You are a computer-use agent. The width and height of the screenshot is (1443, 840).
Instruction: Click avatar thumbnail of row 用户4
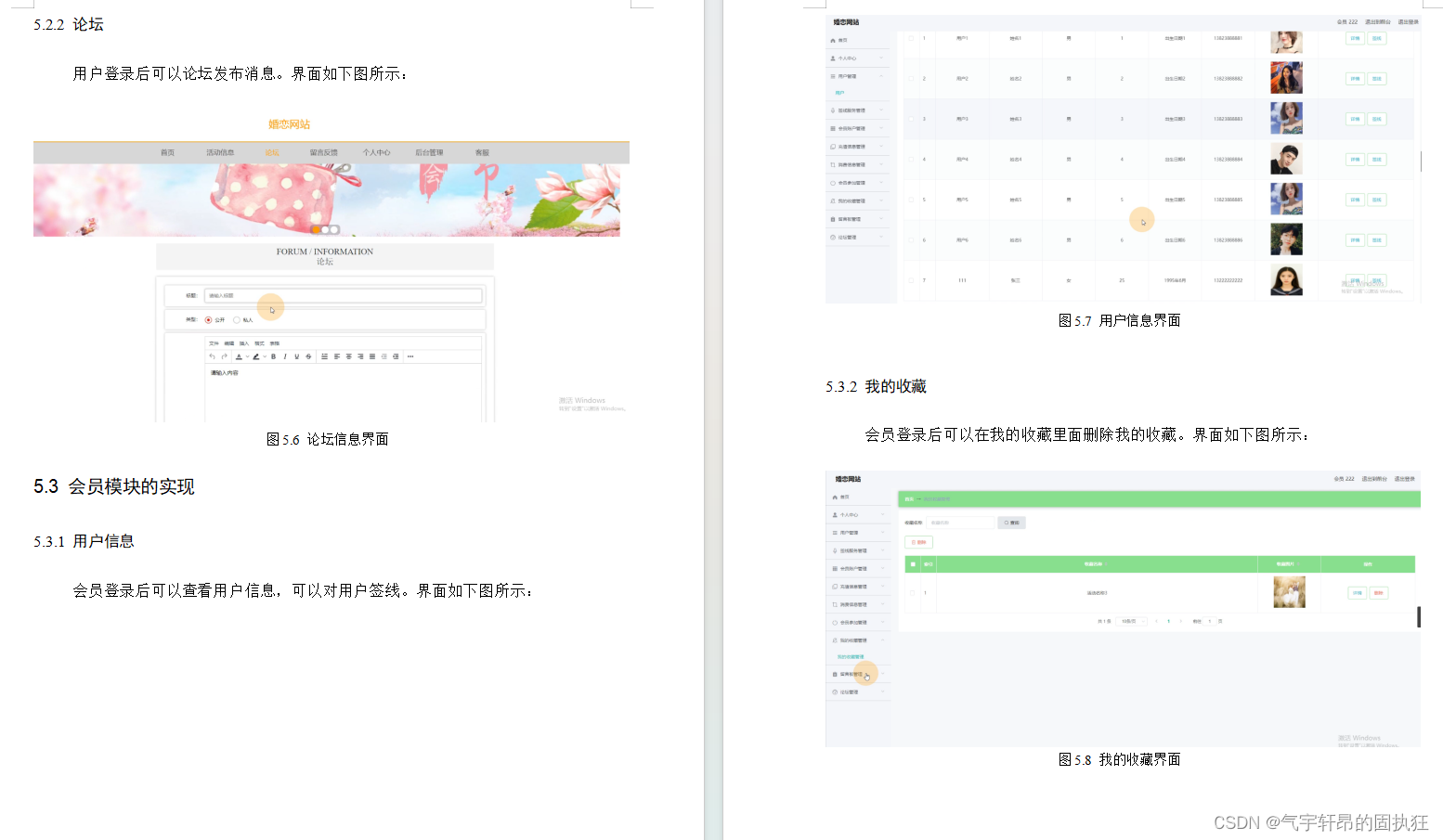tap(1286, 159)
